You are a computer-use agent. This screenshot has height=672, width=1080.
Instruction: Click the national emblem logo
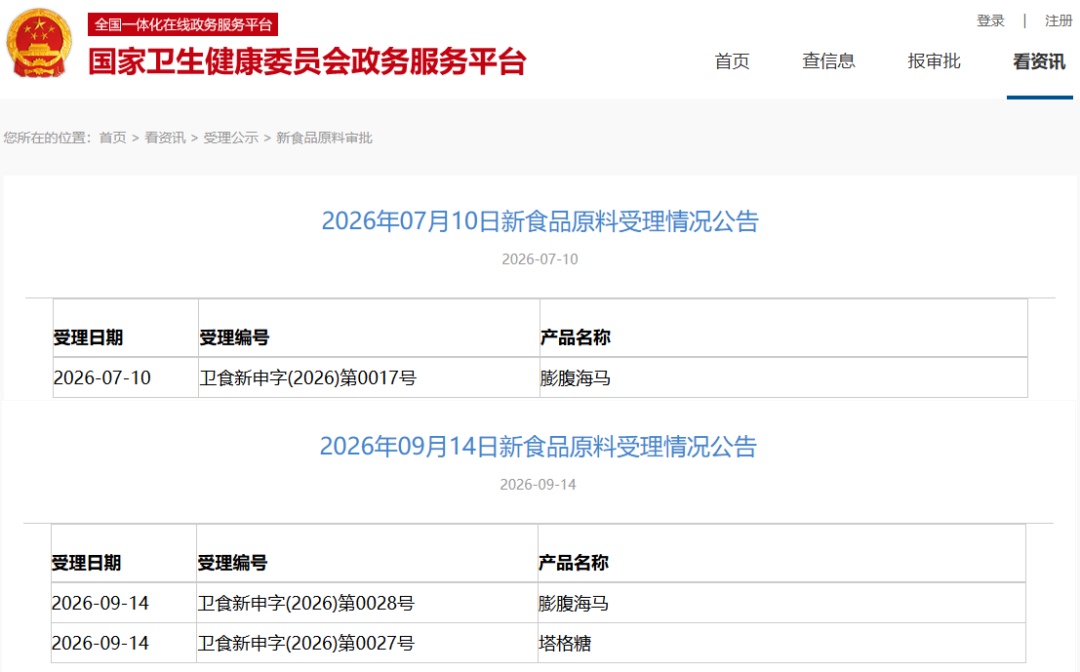[39, 43]
